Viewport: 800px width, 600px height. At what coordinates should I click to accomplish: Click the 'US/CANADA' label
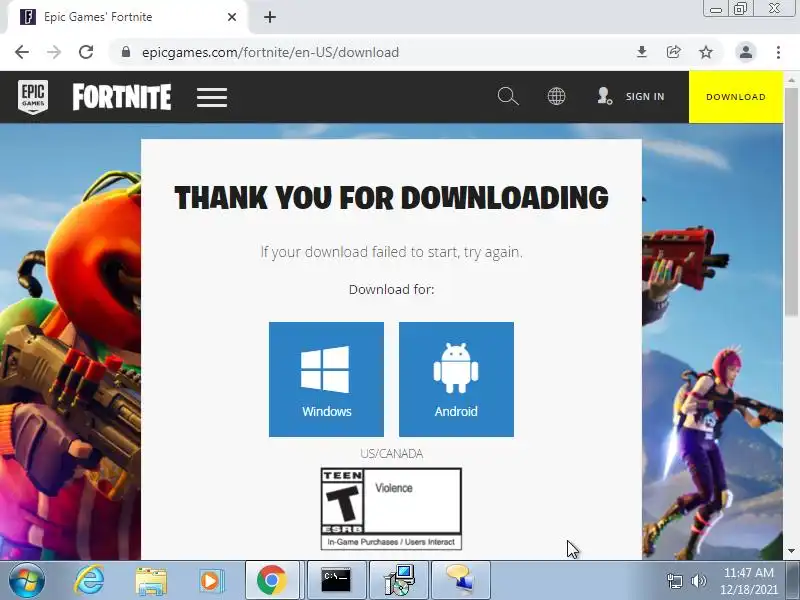(x=391, y=454)
